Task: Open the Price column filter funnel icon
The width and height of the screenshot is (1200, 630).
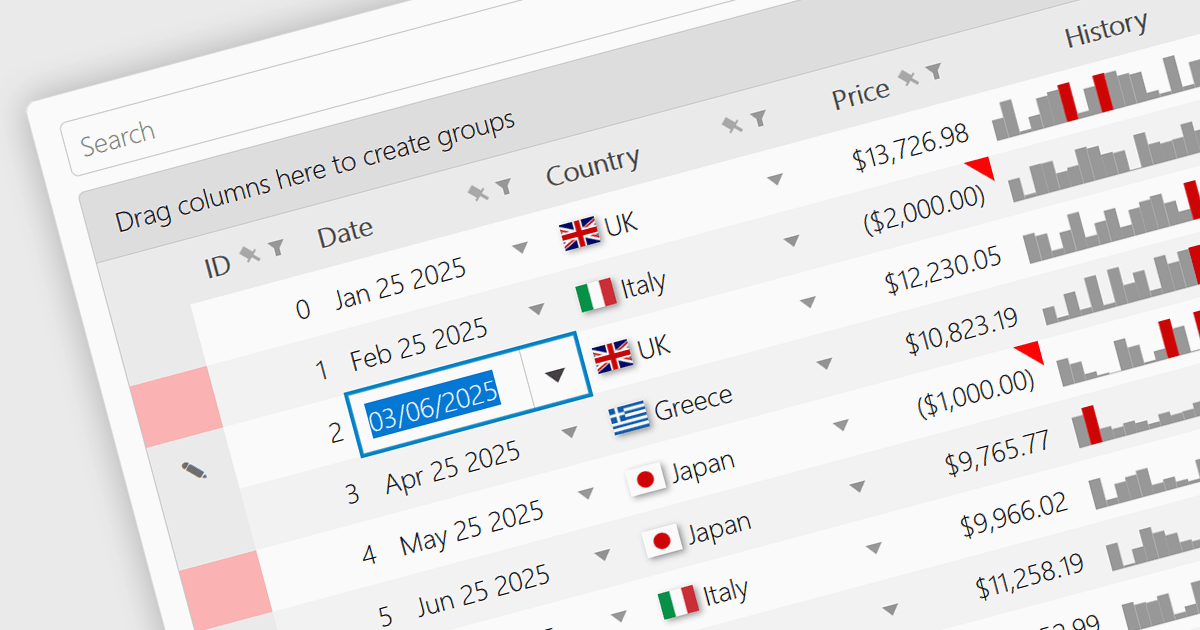Action: pyautogui.click(x=934, y=71)
